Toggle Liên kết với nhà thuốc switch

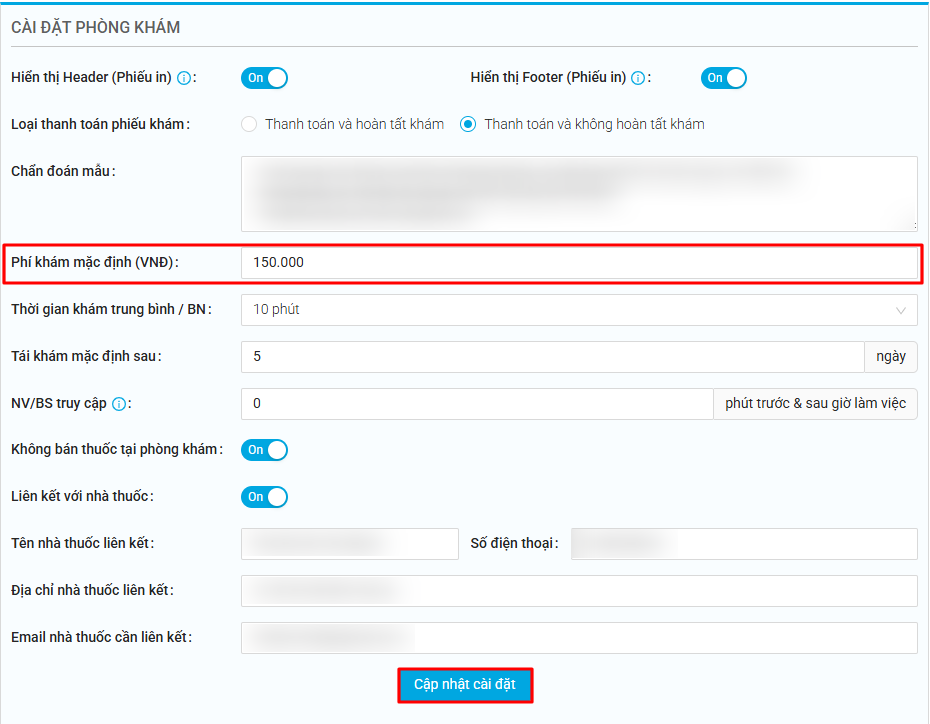pos(265,497)
